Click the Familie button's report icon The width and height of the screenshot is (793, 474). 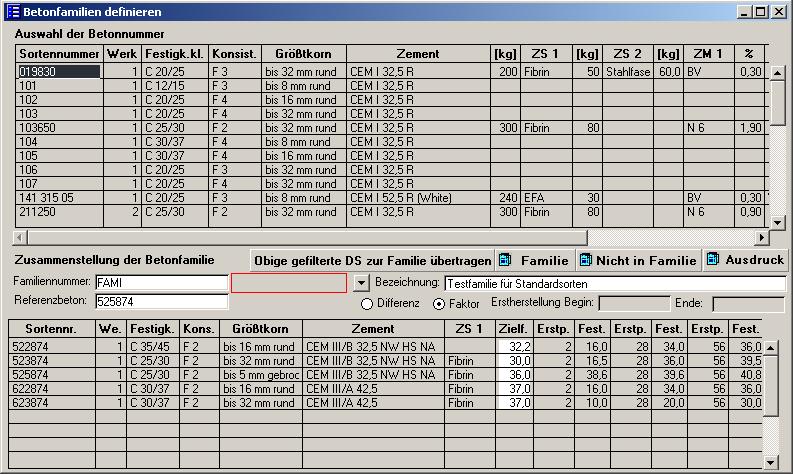tap(506, 260)
